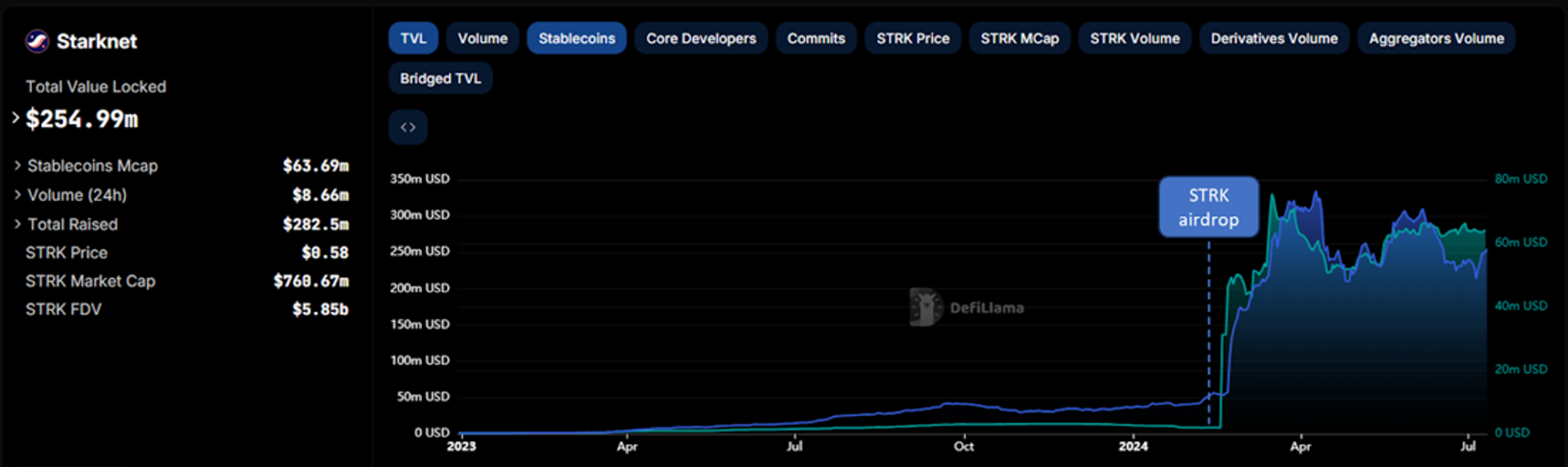Click the 40m USD right axis label
Image resolution: width=1568 pixels, height=467 pixels.
[1521, 305]
